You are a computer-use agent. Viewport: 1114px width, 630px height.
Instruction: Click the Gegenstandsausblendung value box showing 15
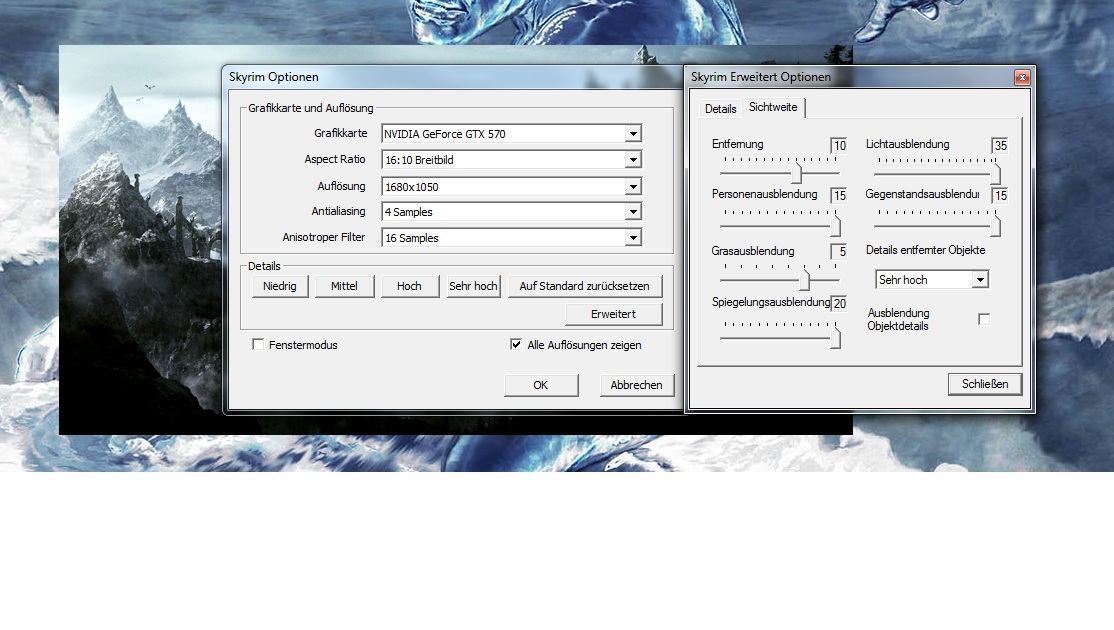[1000, 195]
